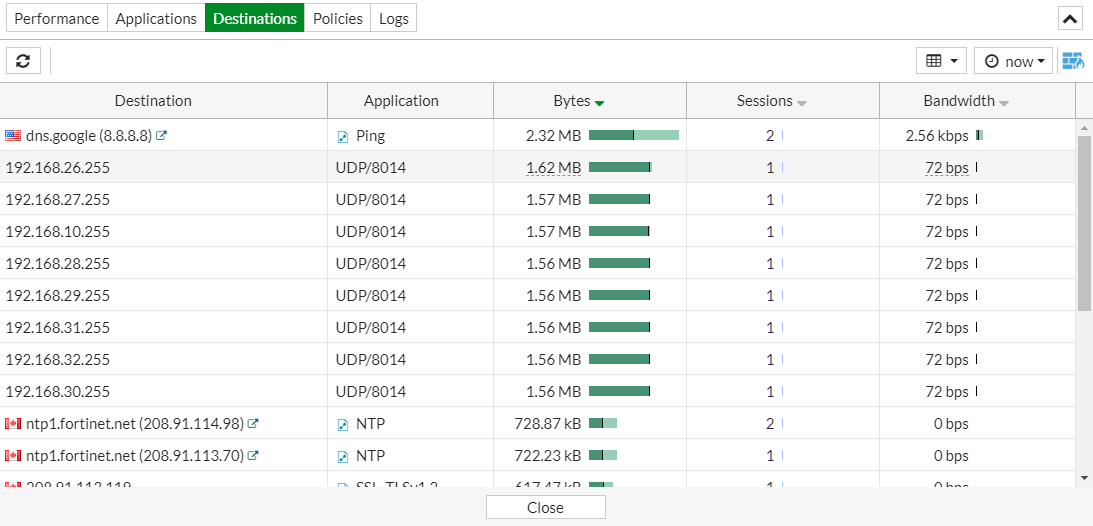
Task: Open the 'now' time range dropdown
Action: (1014, 61)
